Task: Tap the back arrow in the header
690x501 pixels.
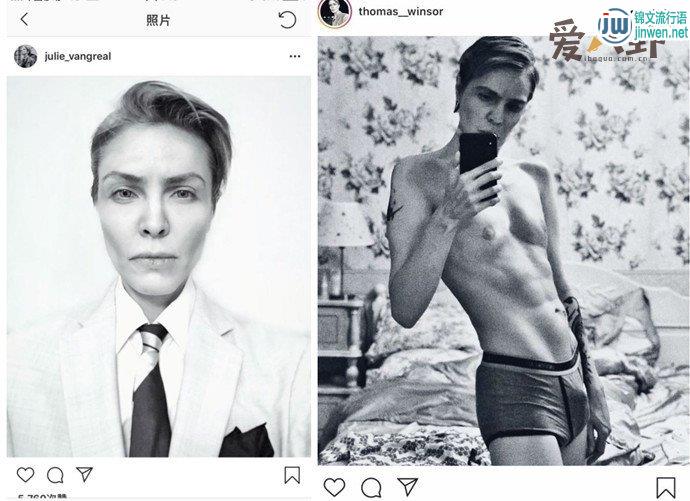Action: 24,19
